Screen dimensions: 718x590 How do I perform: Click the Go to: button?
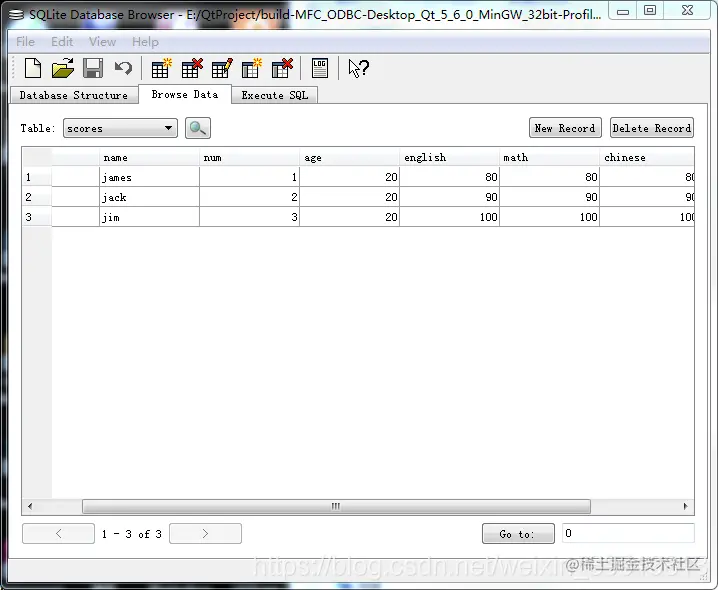click(x=518, y=534)
